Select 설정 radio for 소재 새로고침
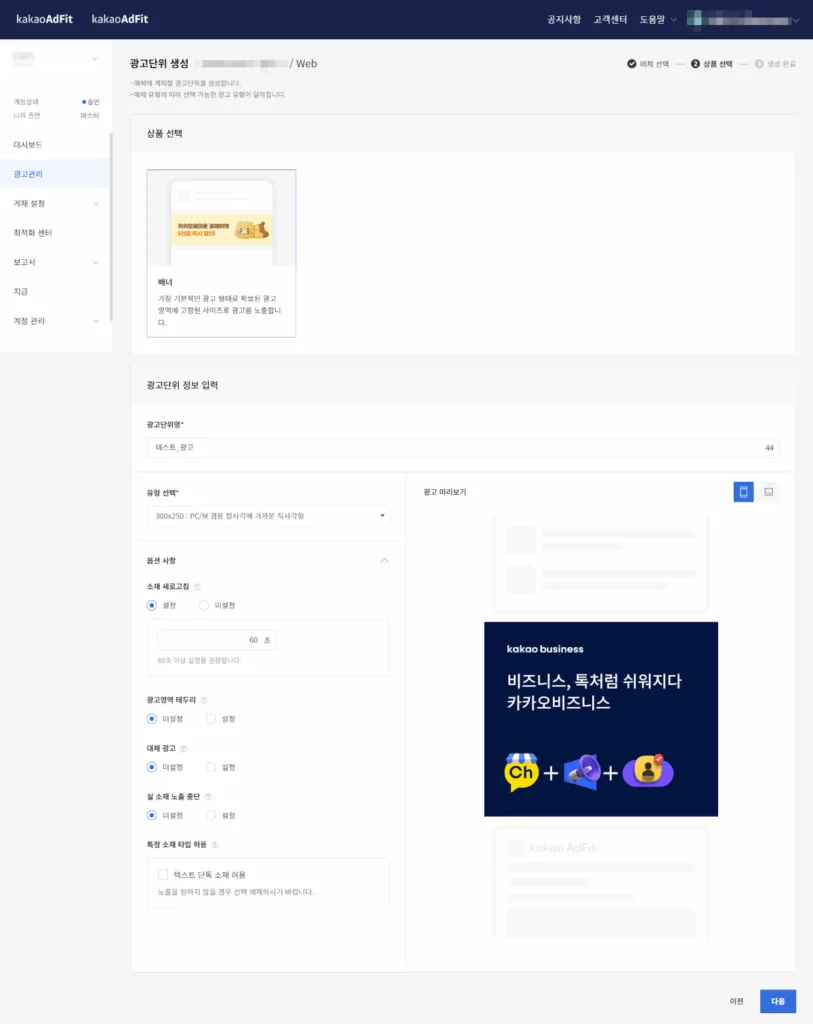This screenshot has height=1024, width=813. pos(152,604)
